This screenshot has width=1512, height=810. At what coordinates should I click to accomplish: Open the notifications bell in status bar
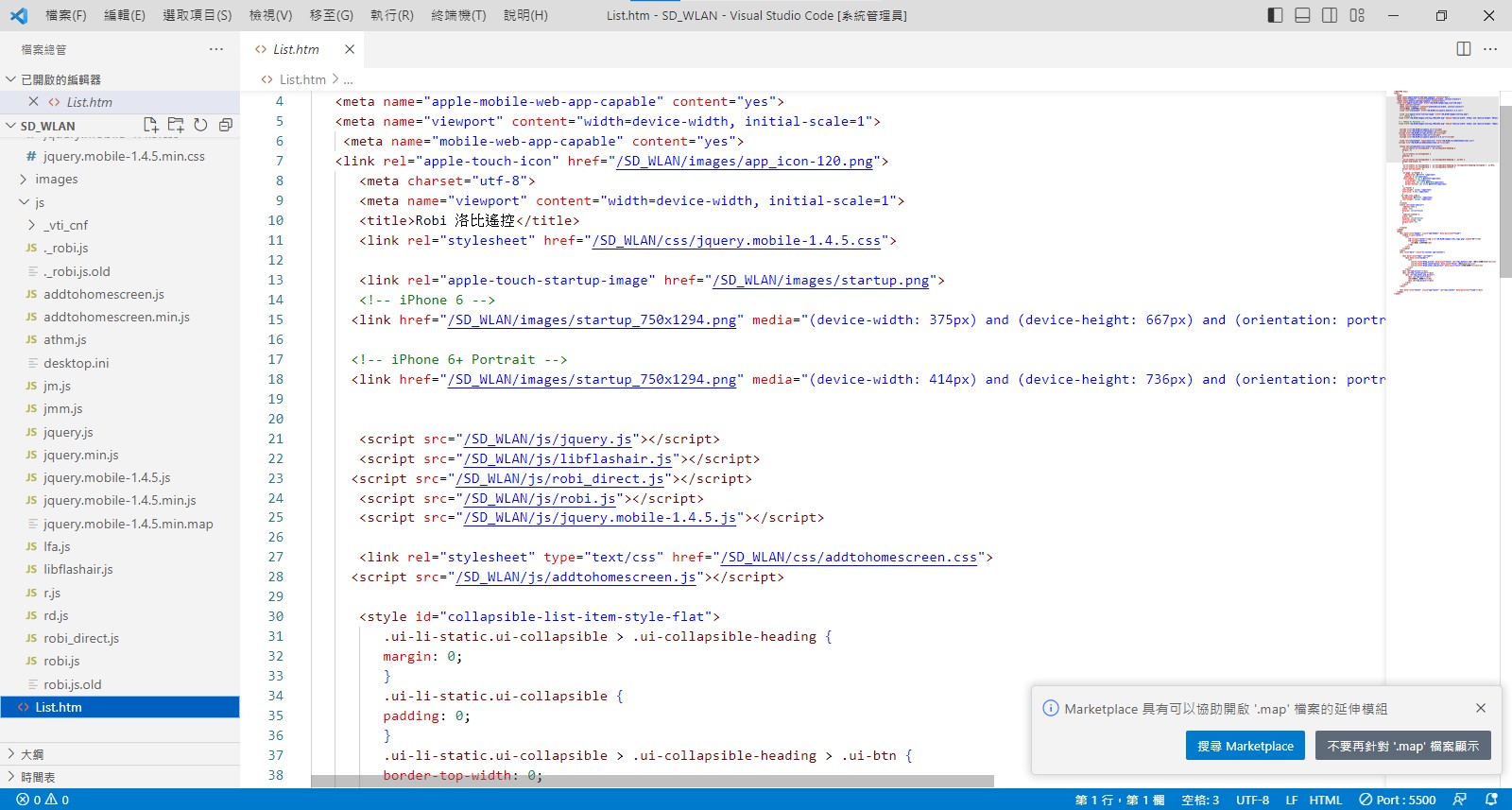1492,800
